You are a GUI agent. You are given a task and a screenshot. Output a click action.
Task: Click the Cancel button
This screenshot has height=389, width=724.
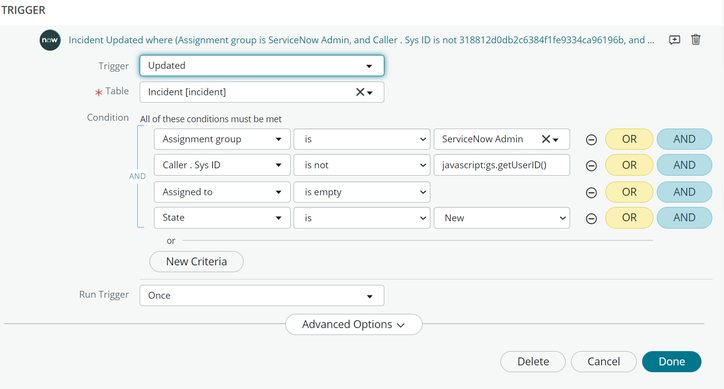tap(603, 361)
